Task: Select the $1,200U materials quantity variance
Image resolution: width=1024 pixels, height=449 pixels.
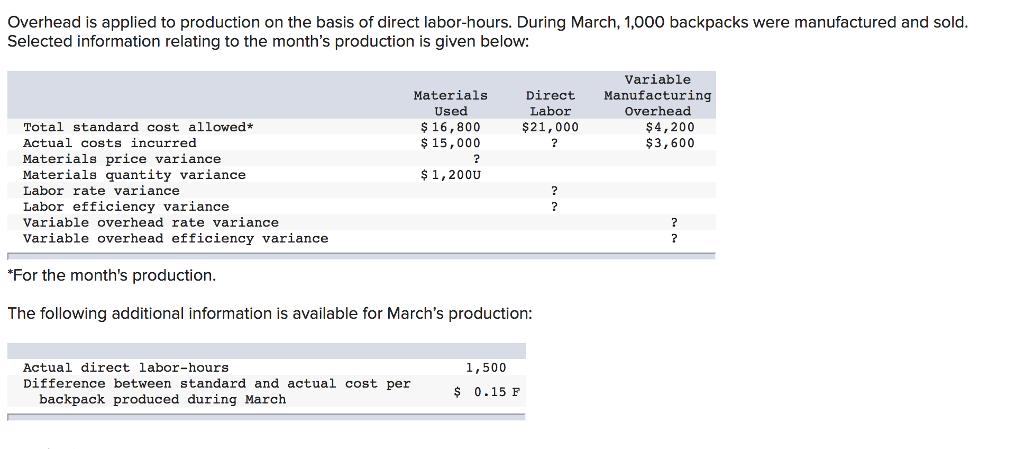Action: tap(451, 175)
